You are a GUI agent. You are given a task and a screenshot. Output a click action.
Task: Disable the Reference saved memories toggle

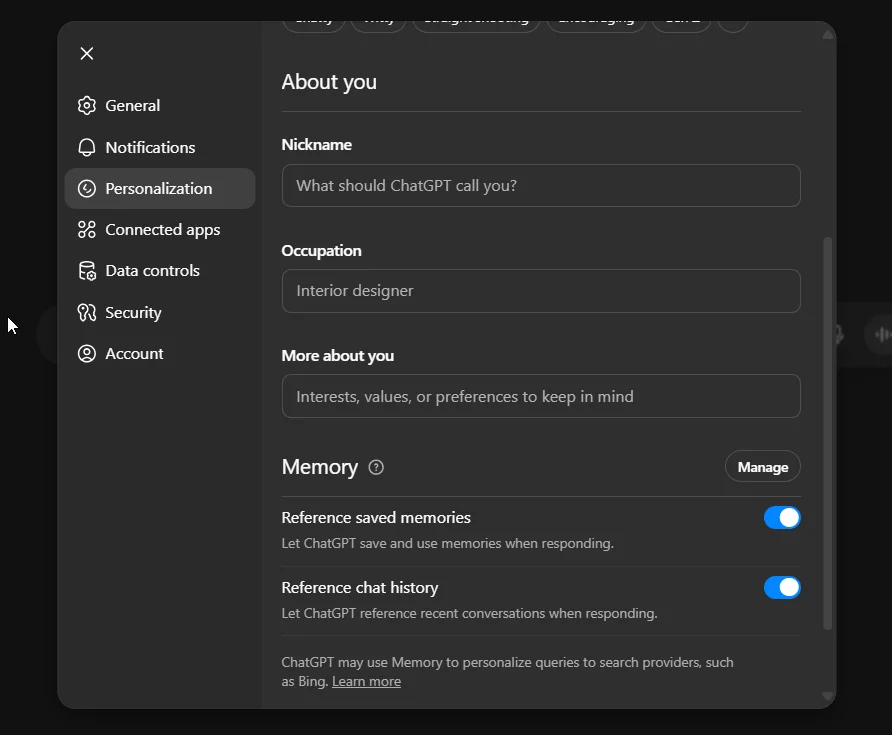(782, 517)
